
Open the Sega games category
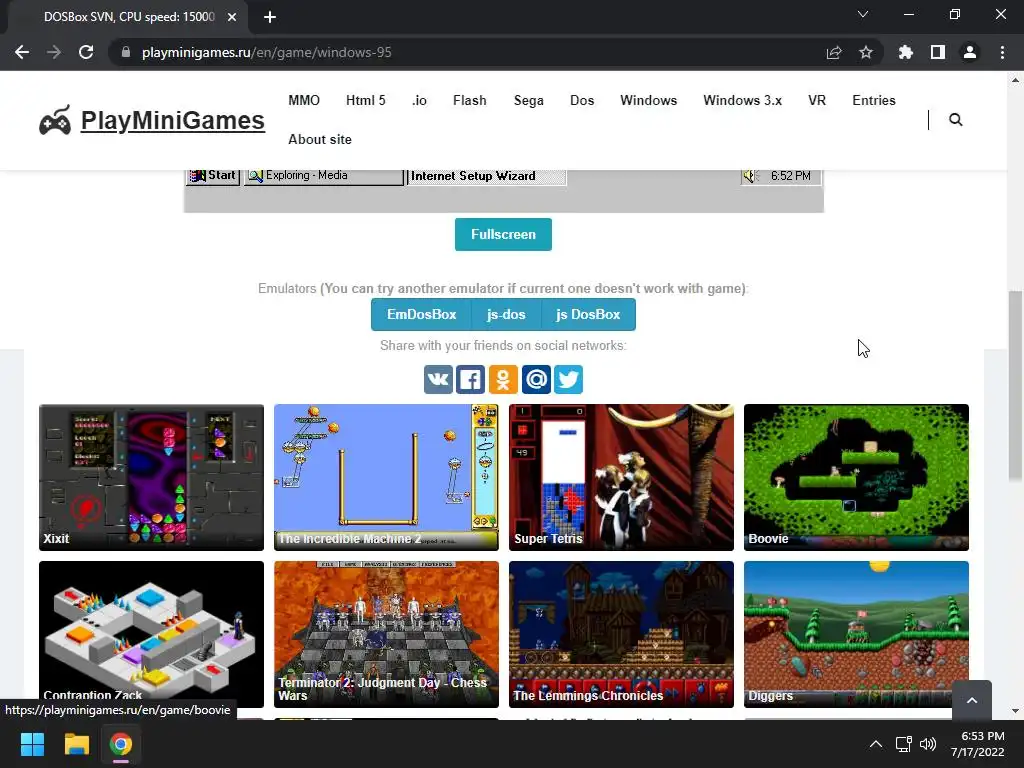[x=528, y=101]
